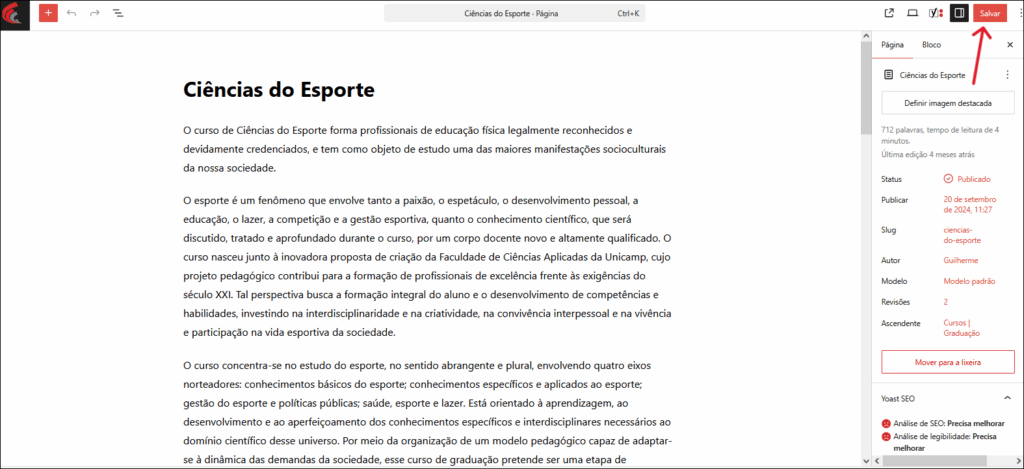Click Mover para a lixeira button
This screenshot has height=469, width=1024.
point(947,361)
